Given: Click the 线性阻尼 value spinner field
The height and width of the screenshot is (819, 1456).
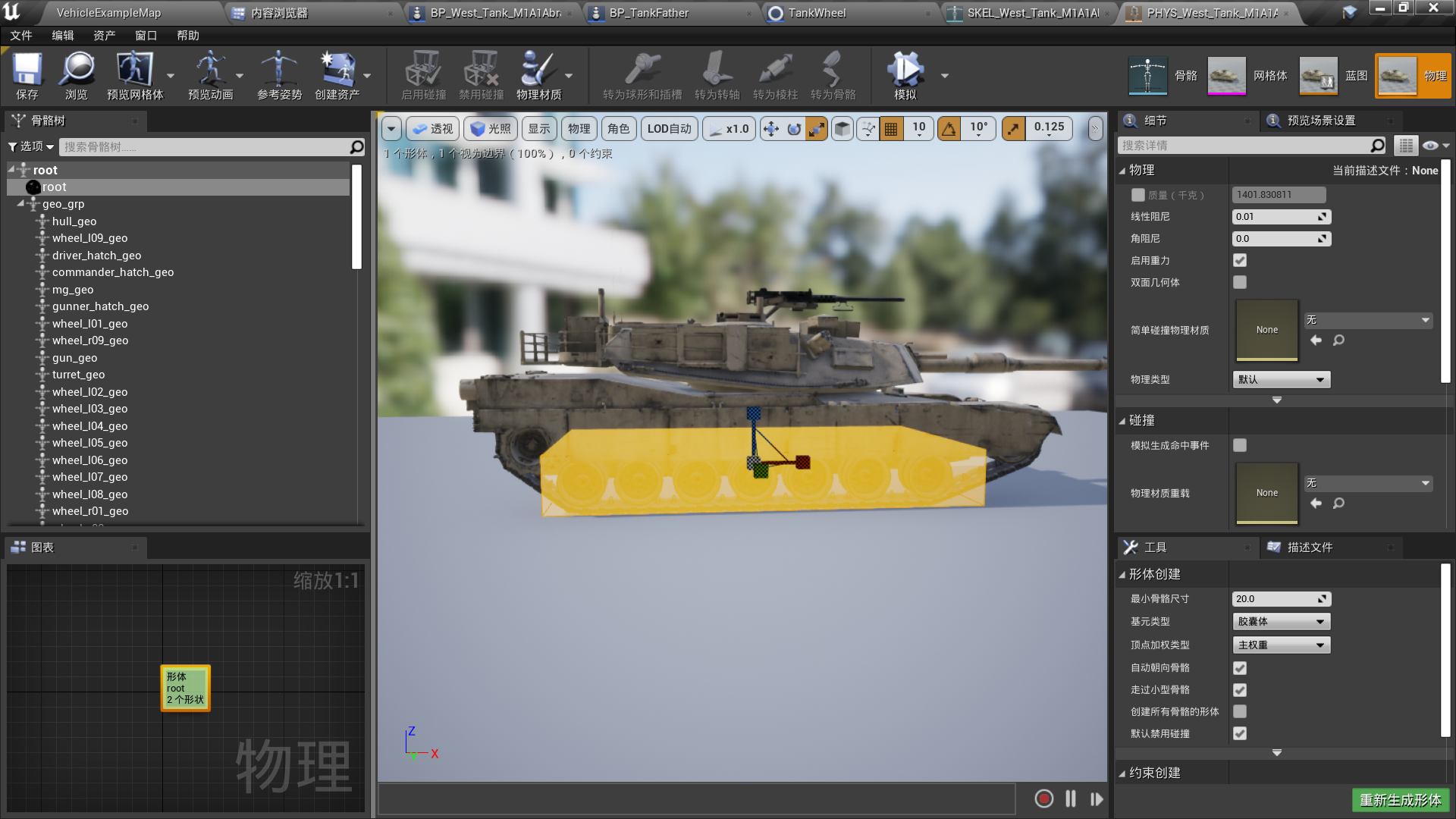Looking at the screenshot, I should pyautogui.click(x=1276, y=217).
